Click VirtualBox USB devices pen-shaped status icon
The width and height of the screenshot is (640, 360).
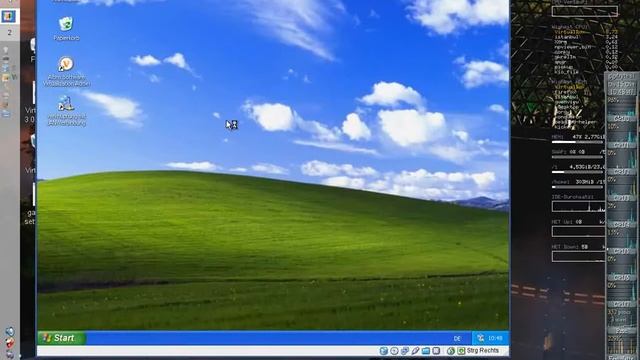click(x=416, y=351)
